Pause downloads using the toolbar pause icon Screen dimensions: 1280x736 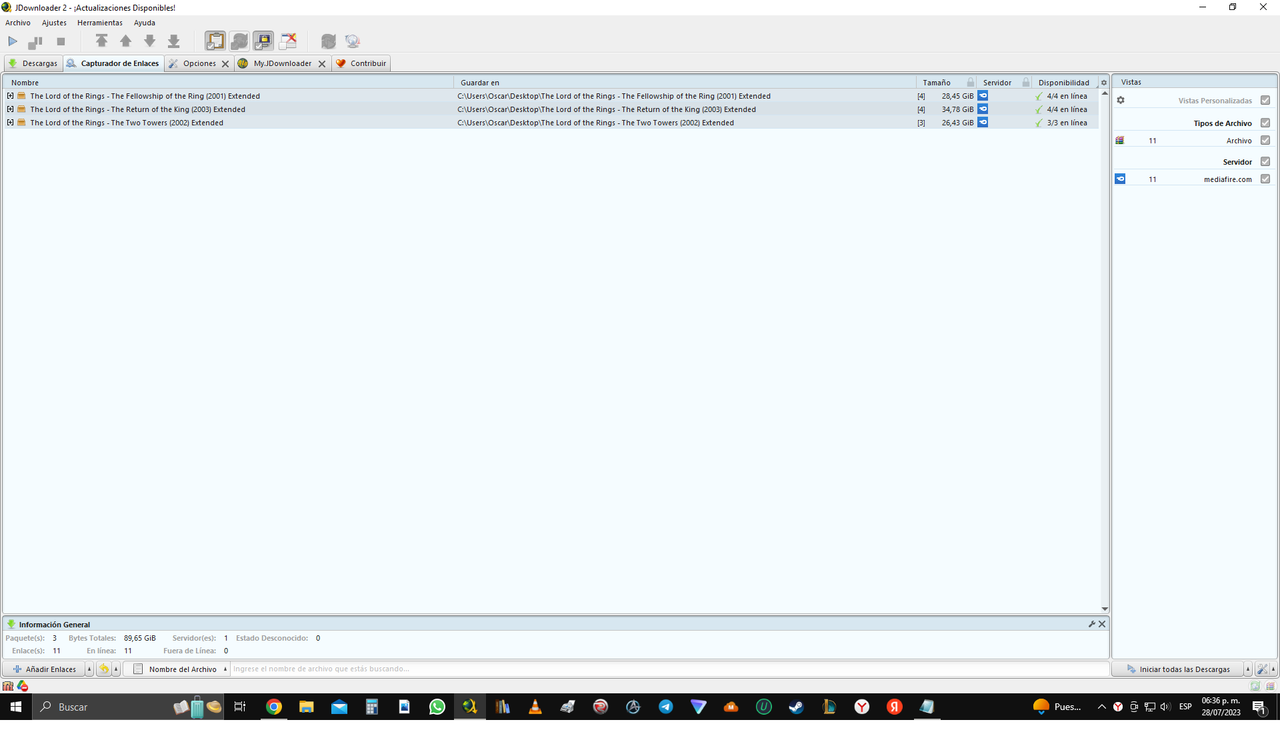pos(36,41)
